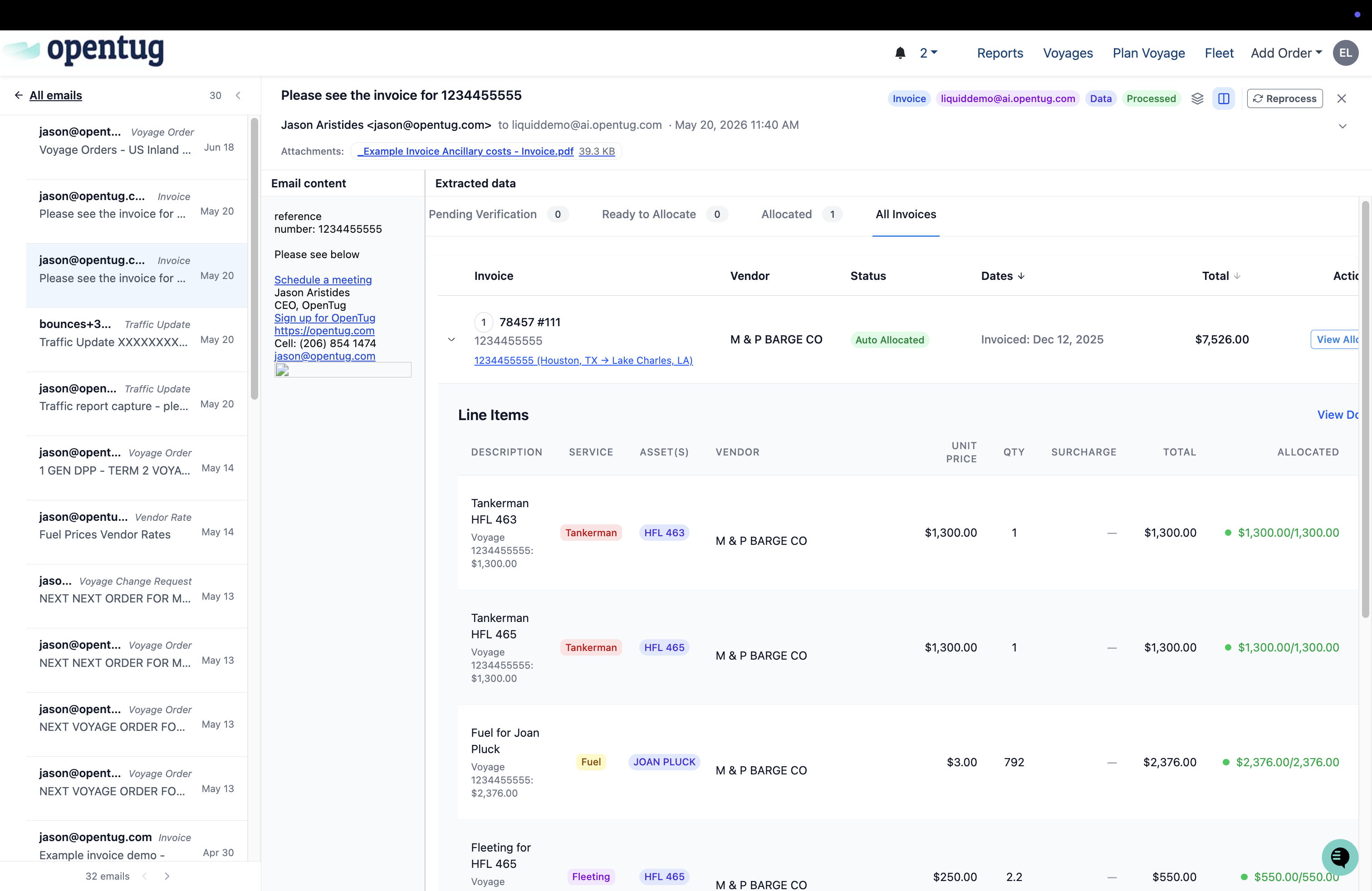Click invoice row number 1 badge
The height and width of the screenshot is (891, 1372).
coord(483,322)
